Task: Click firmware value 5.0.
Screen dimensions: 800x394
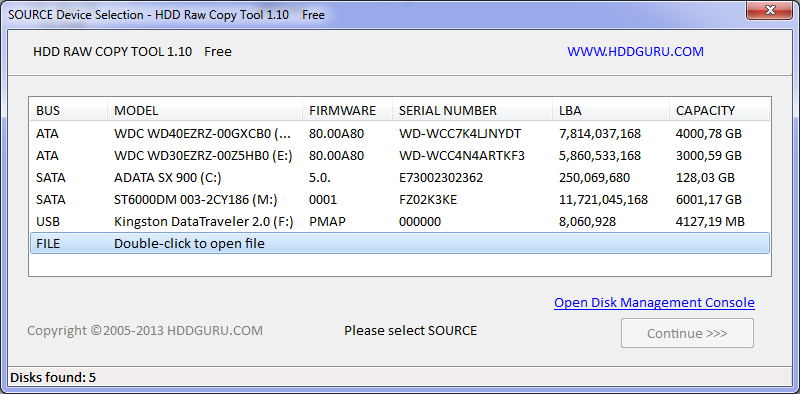Action: [319, 178]
